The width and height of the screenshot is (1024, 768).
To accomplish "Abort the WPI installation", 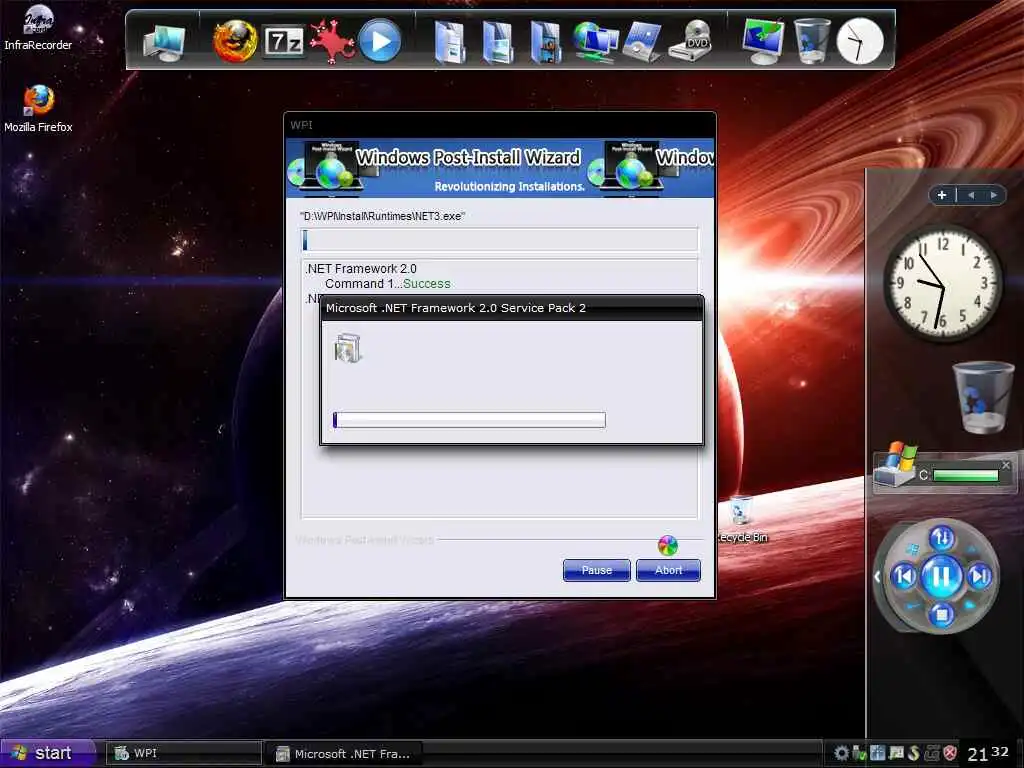I will click(x=668, y=570).
